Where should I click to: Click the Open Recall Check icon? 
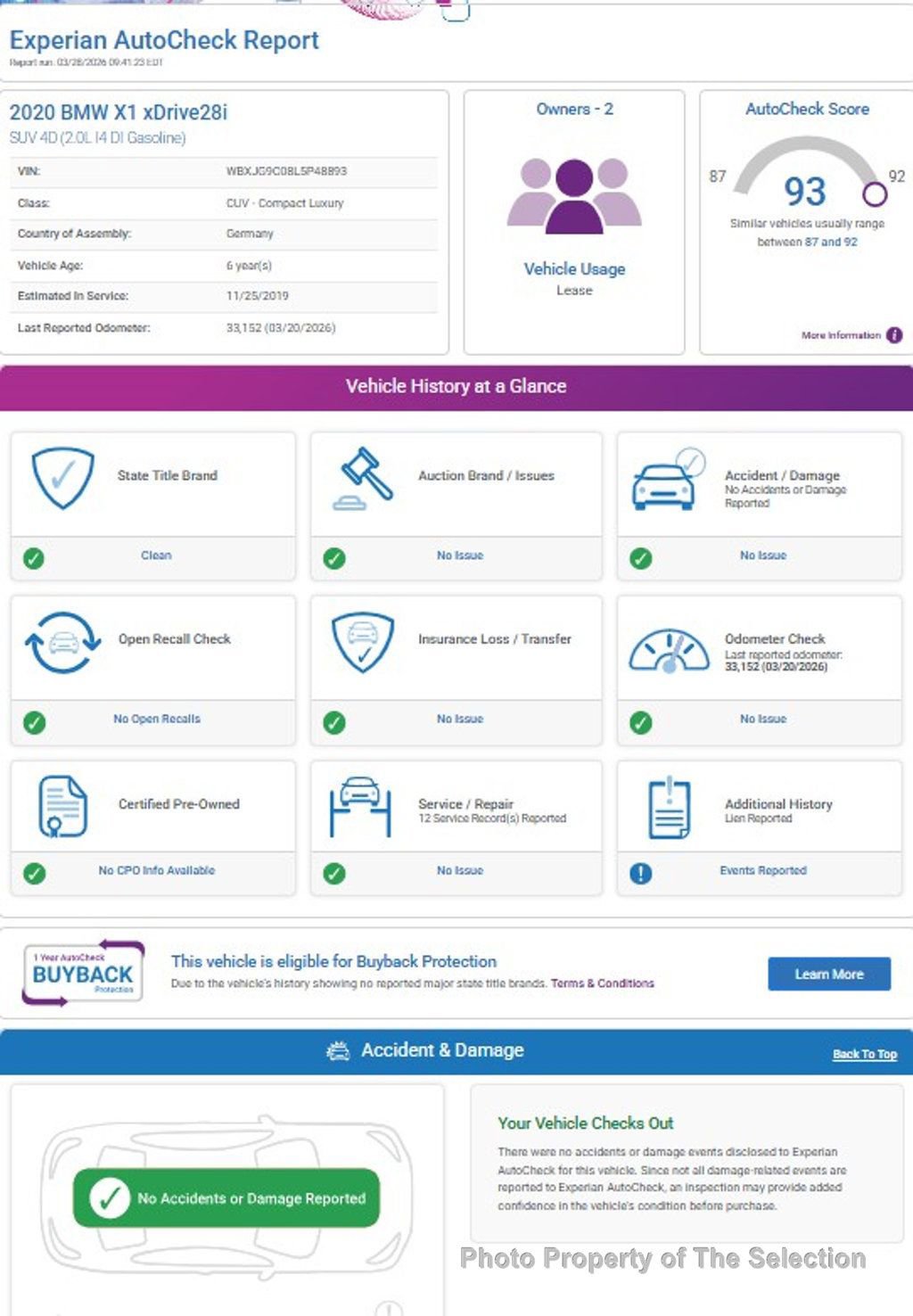tap(62, 642)
